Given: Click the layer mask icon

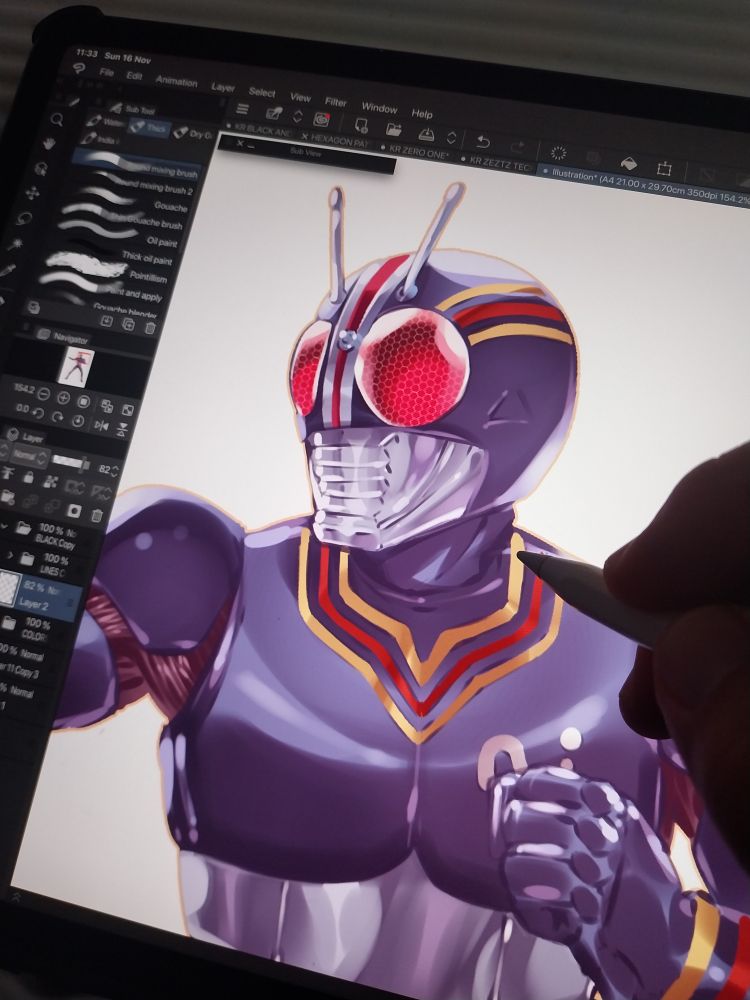Looking at the screenshot, I should [x=75, y=510].
